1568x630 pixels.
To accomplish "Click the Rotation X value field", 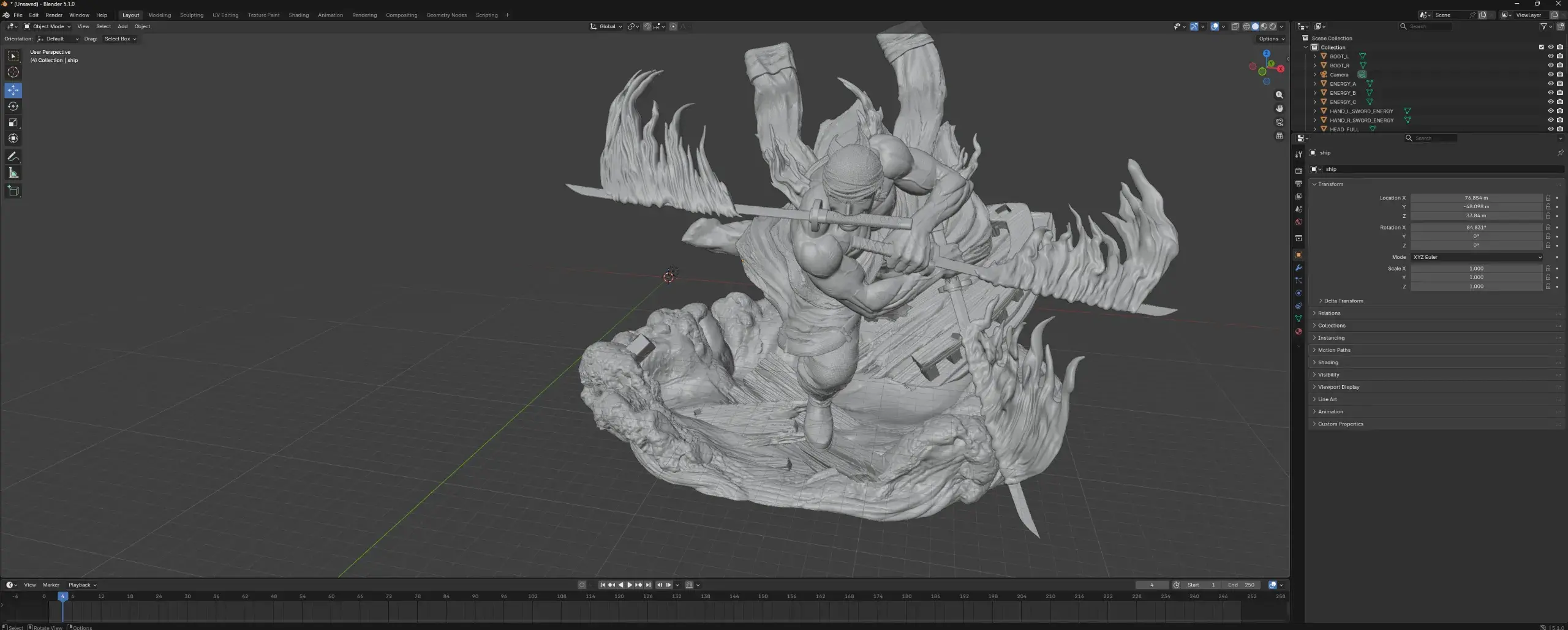I will 1476,227.
